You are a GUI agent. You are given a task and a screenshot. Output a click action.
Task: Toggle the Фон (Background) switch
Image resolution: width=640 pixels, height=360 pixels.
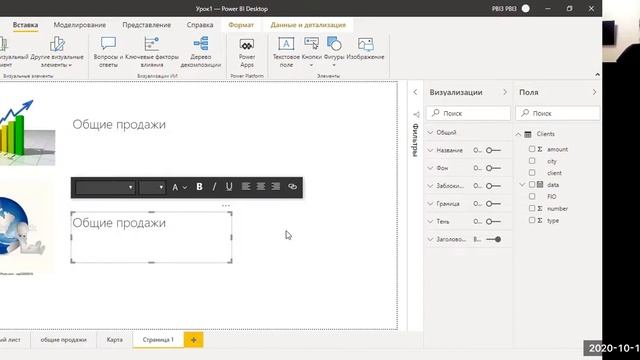tap(493, 168)
